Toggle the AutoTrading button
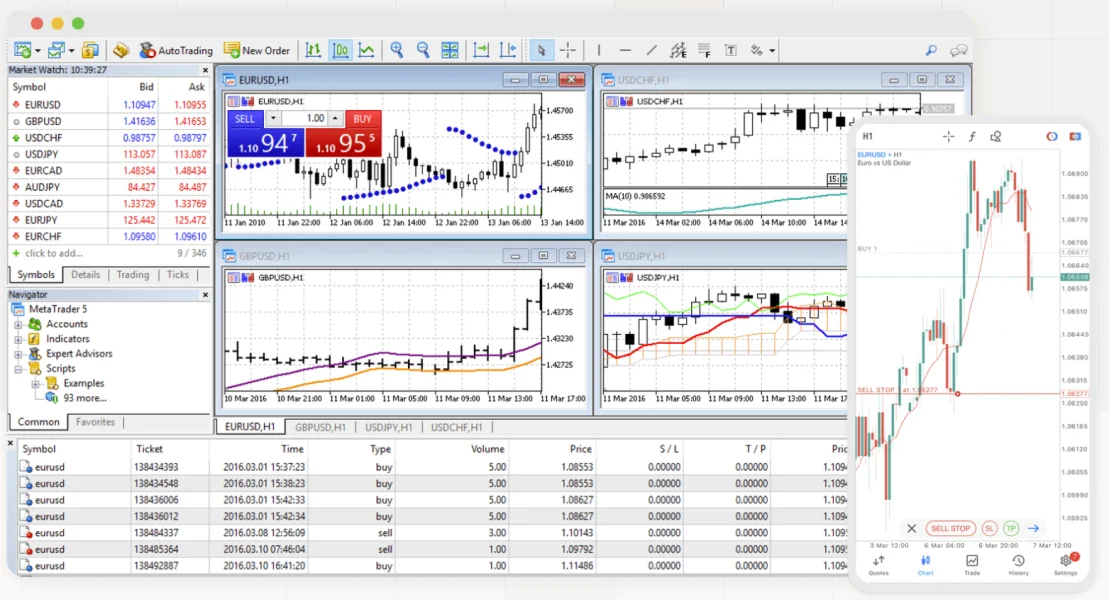 pos(175,50)
